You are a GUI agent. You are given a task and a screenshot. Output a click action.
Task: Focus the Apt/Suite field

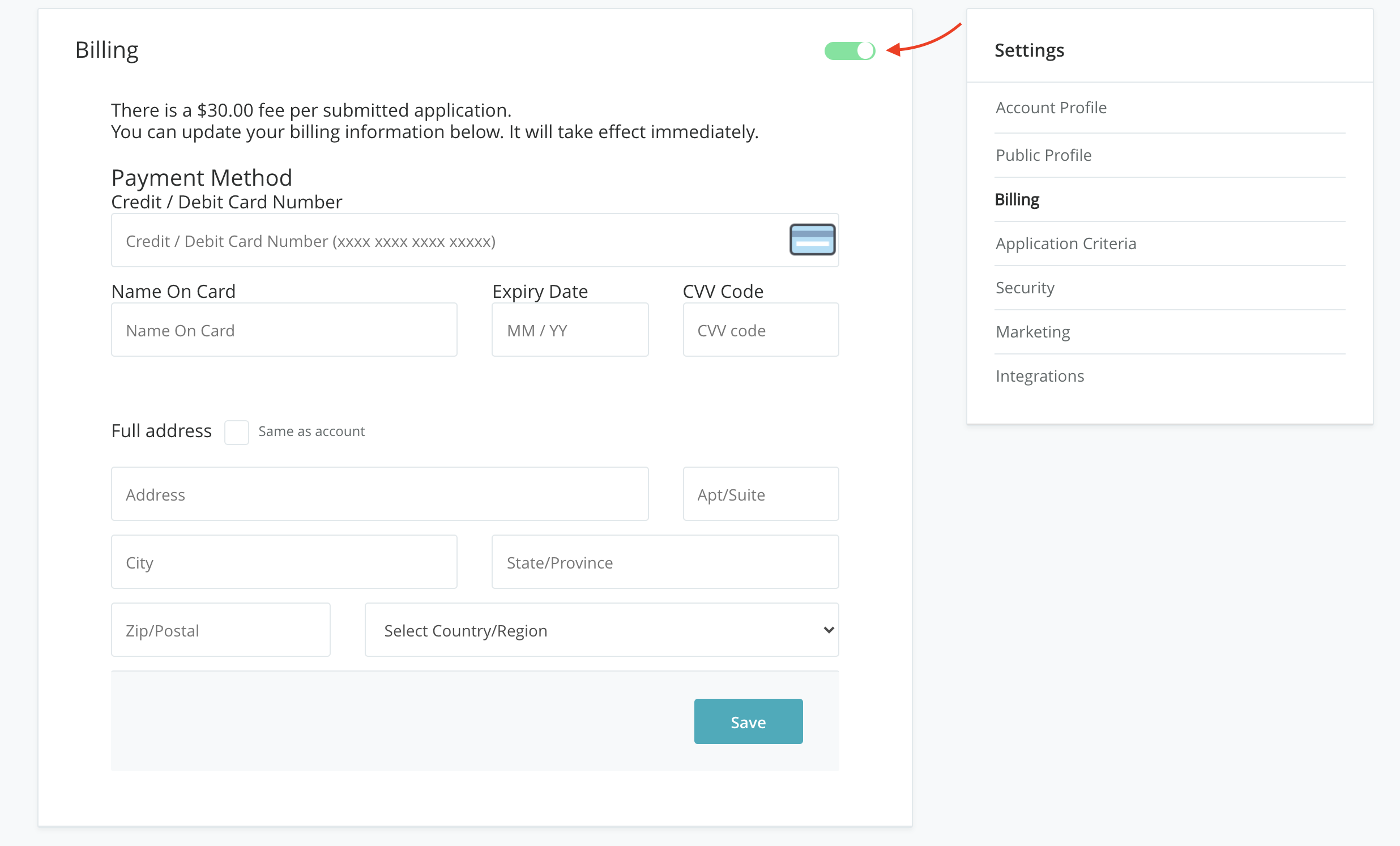point(760,494)
